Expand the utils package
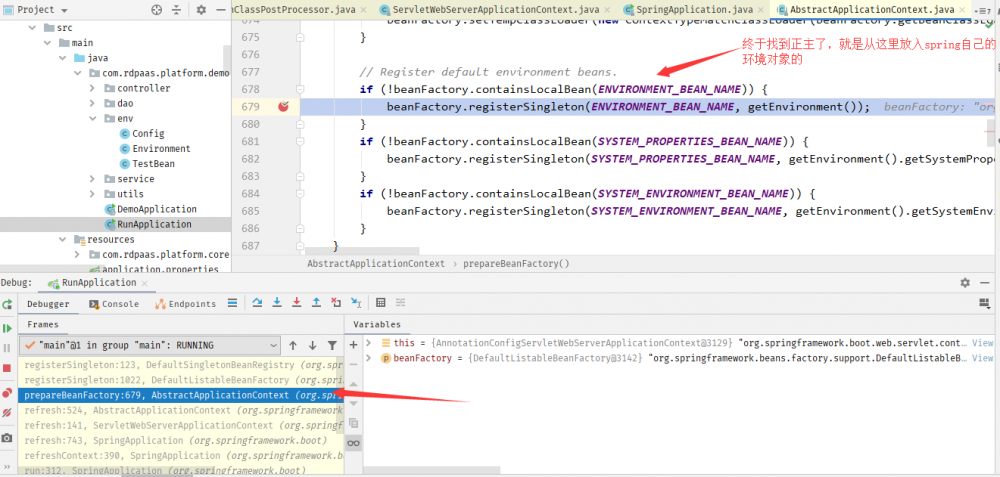Image resolution: width=1000 pixels, height=477 pixels. click(x=92, y=194)
